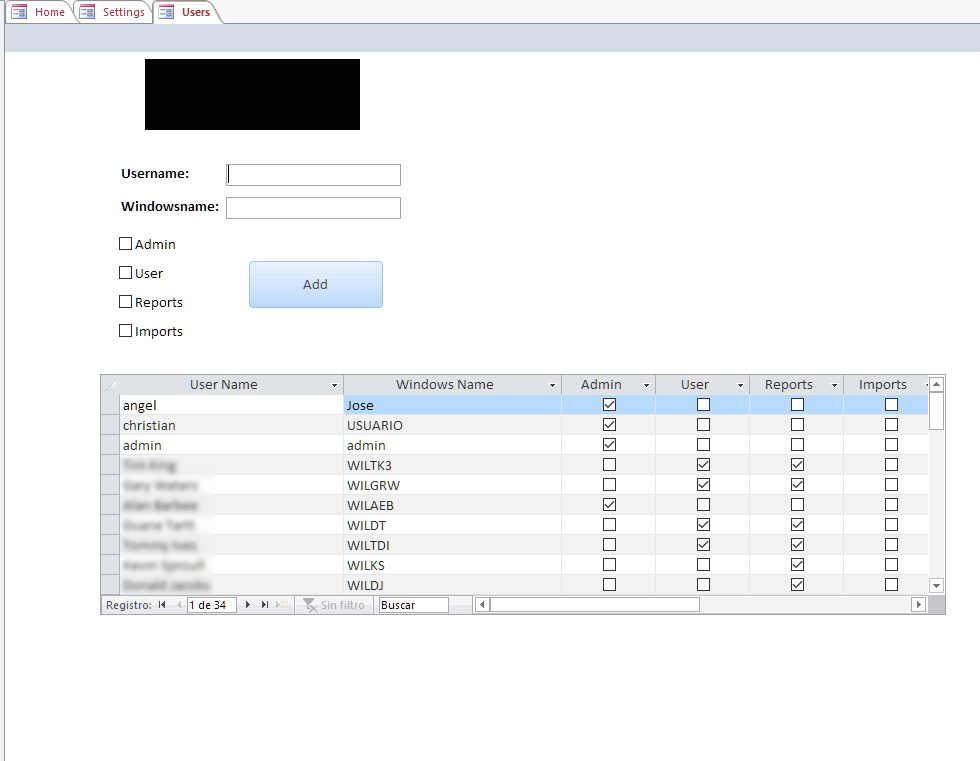Click the Users tab form icon
Image resolution: width=980 pixels, height=761 pixels.
(166, 12)
